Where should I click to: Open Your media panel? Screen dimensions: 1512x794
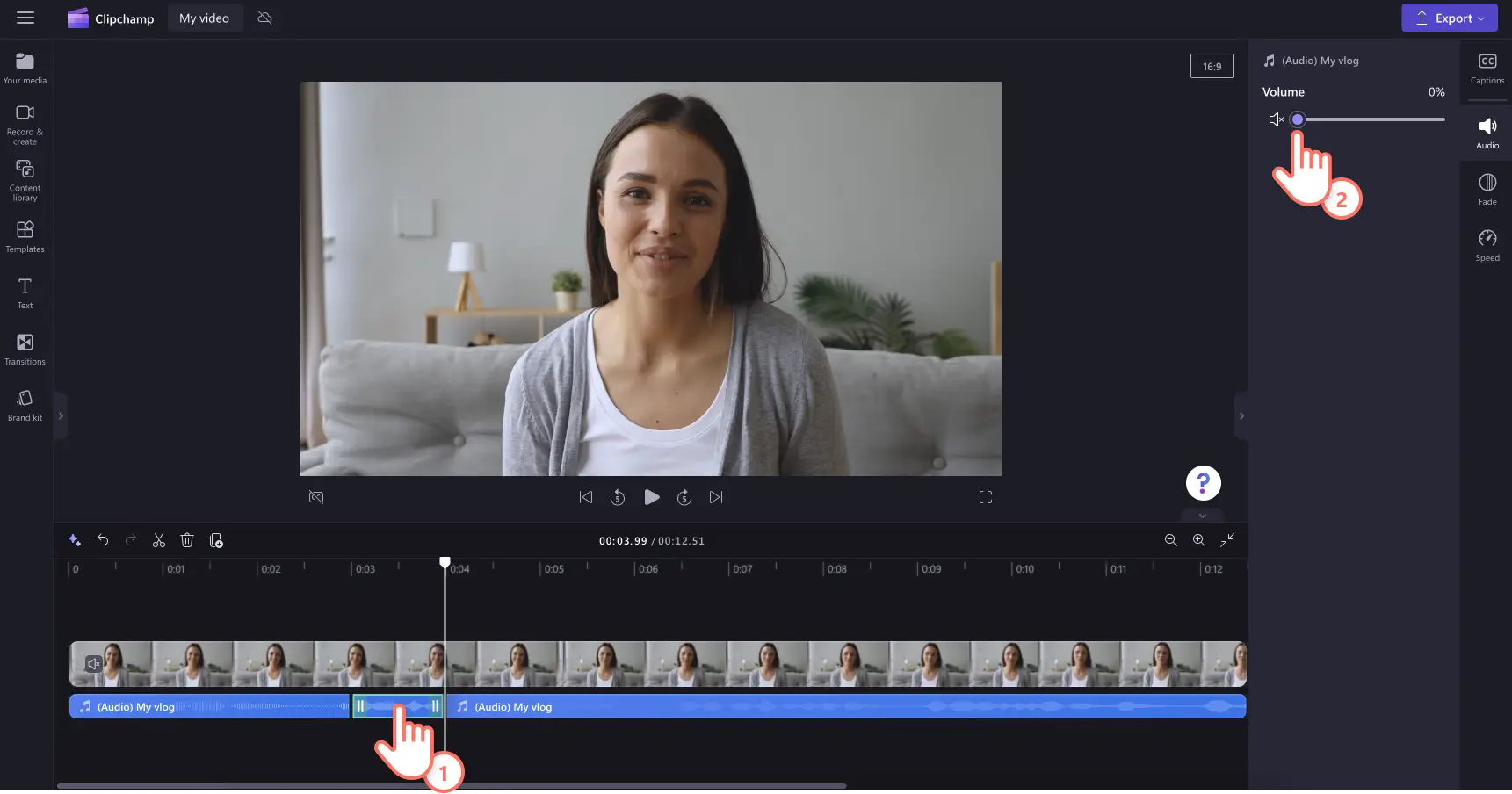(x=25, y=69)
